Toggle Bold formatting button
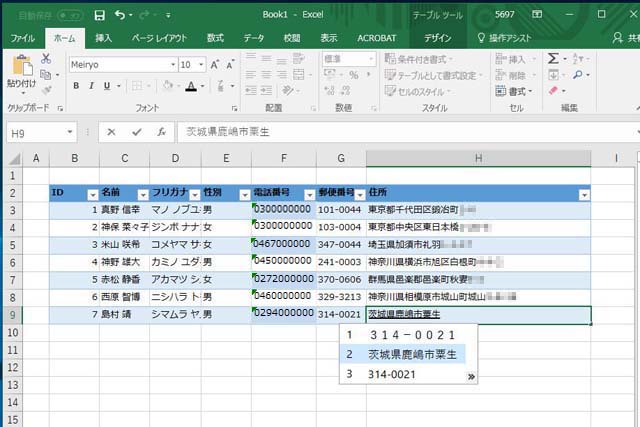The image size is (640, 427). point(75,87)
